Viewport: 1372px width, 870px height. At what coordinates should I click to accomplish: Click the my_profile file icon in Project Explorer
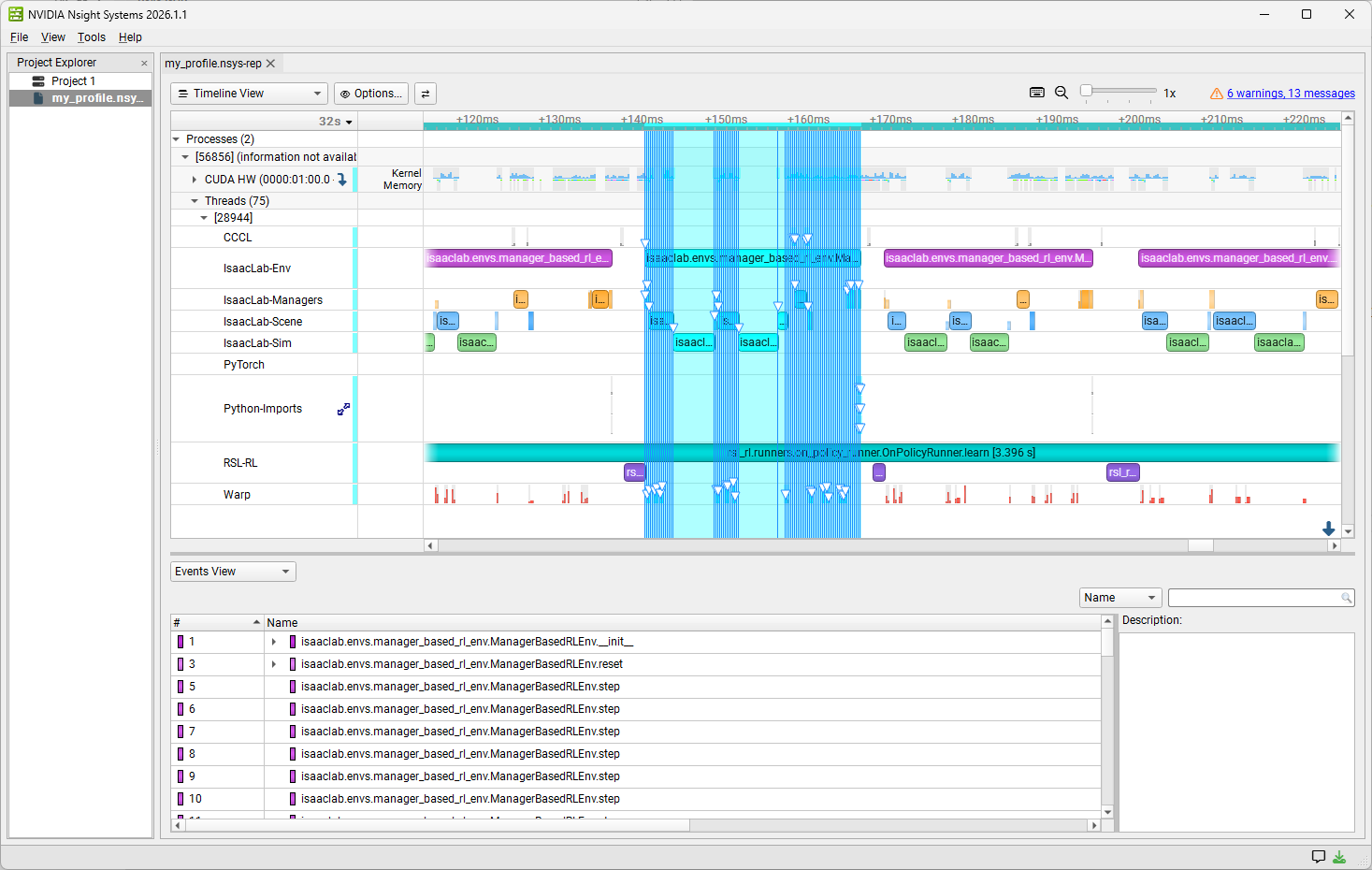point(38,98)
